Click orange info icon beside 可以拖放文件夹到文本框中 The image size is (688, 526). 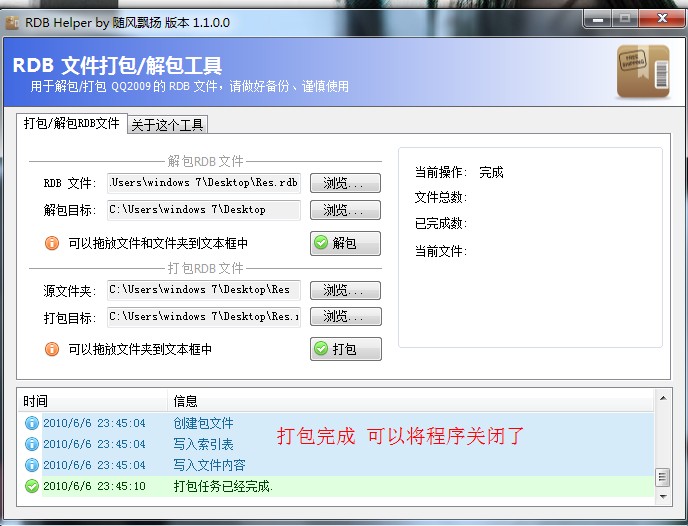[52, 349]
